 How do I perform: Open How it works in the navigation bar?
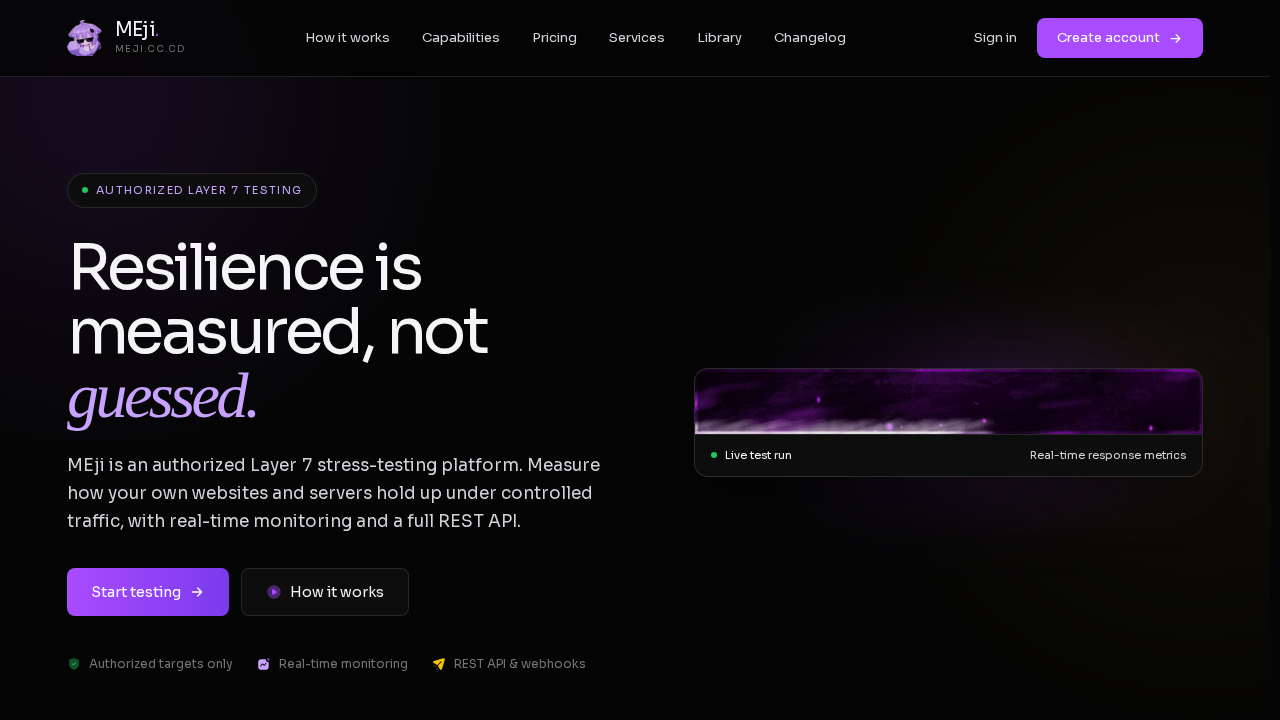[348, 38]
